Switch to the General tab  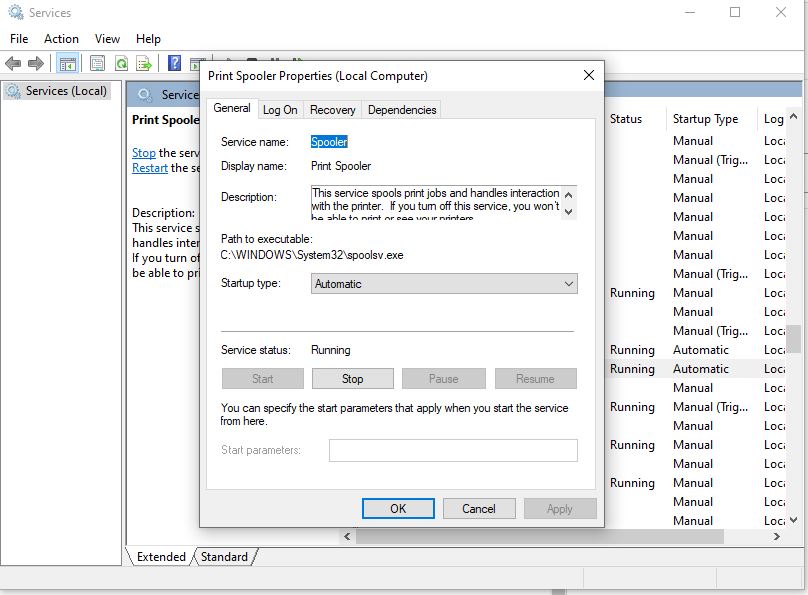click(232, 108)
